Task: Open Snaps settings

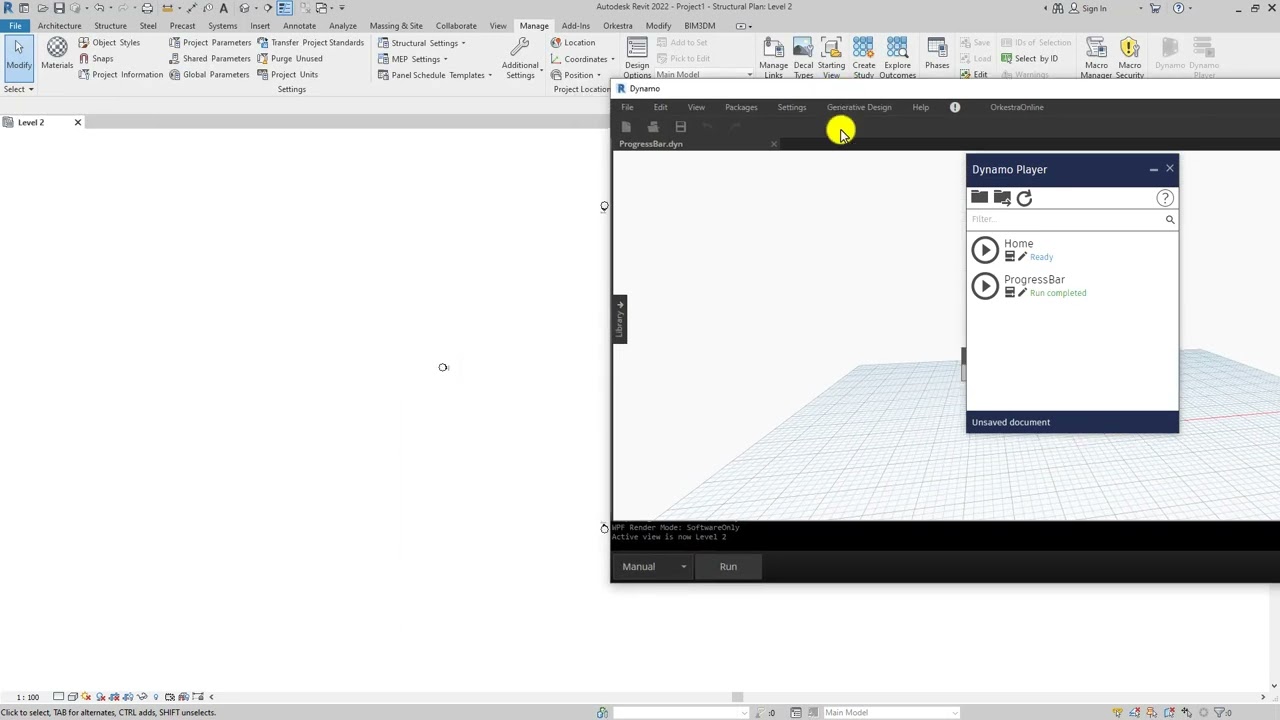Action: (x=96, y=59)
